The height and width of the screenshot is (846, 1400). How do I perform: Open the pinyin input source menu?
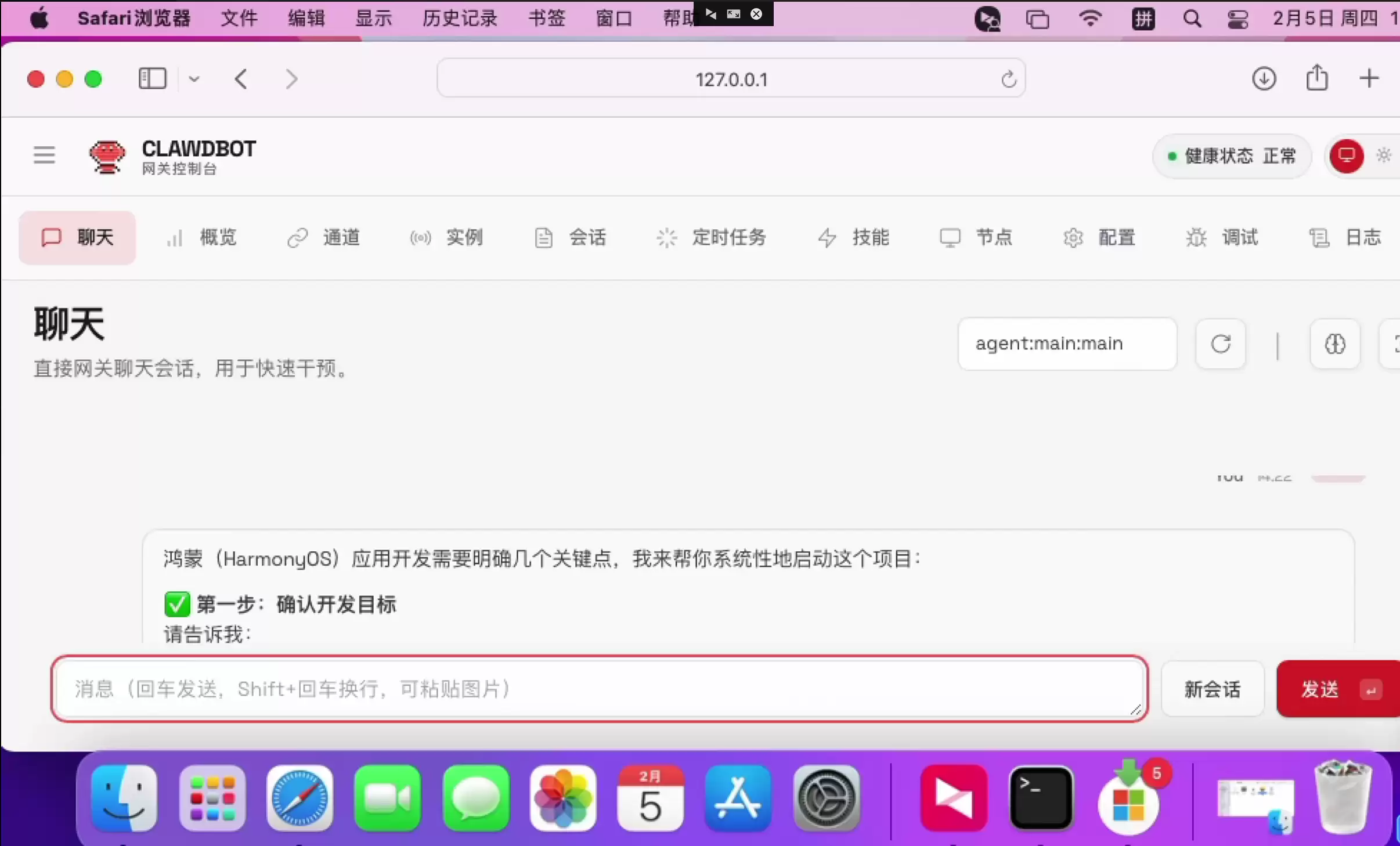click(1143, 19)
